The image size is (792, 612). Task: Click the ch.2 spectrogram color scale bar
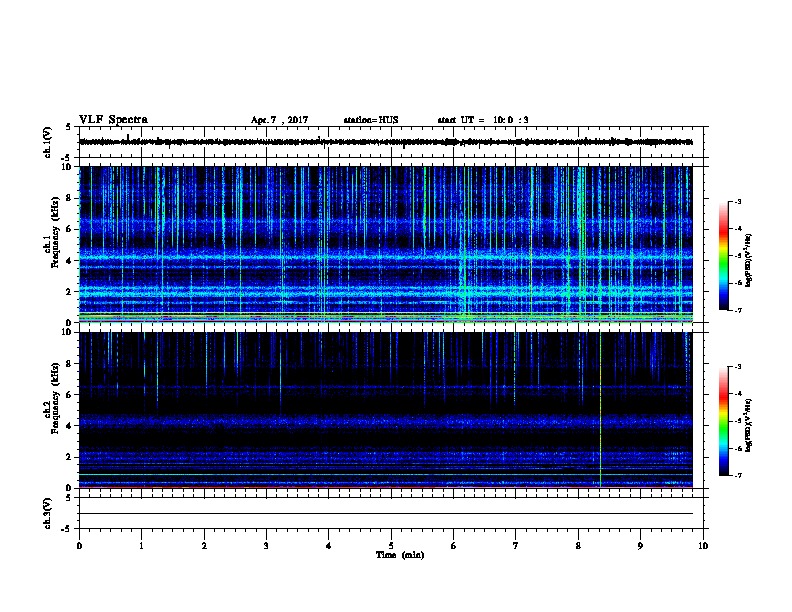pyautogui.click(x=723, y=421)
